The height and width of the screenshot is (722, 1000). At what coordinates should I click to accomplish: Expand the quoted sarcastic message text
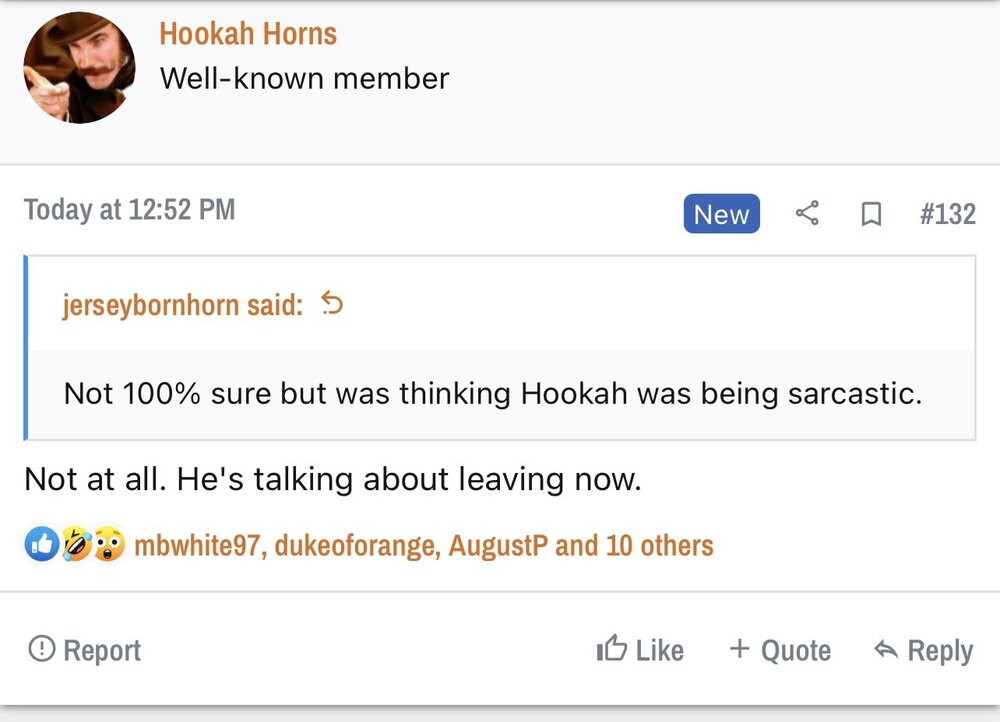click(x=492, y=393)
